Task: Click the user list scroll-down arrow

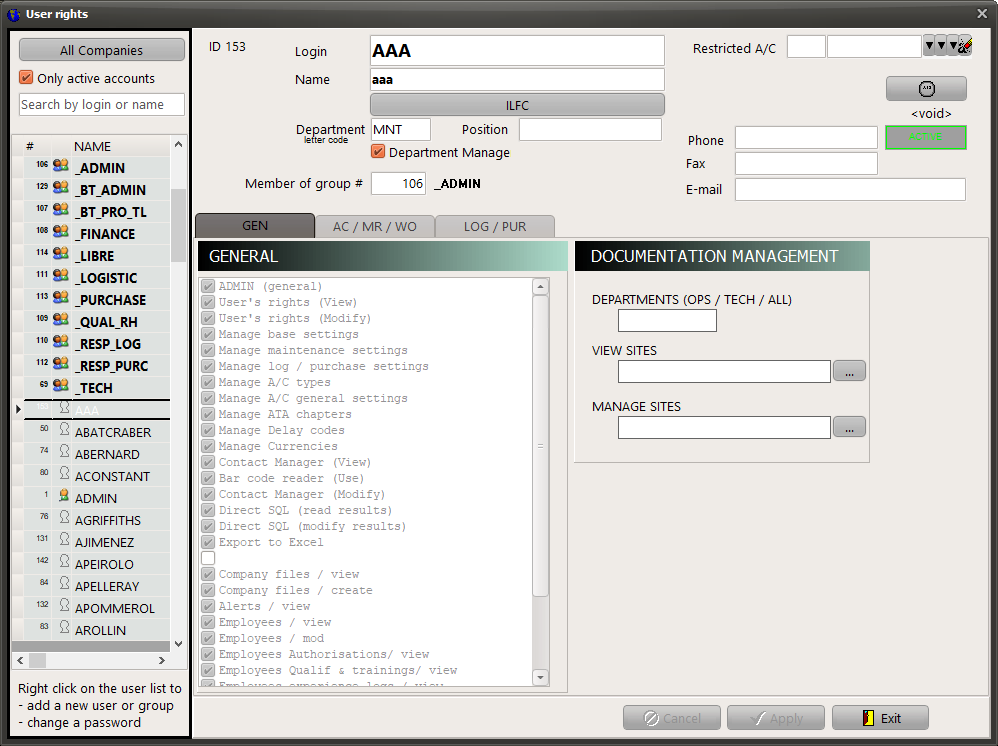Action: 179,644
